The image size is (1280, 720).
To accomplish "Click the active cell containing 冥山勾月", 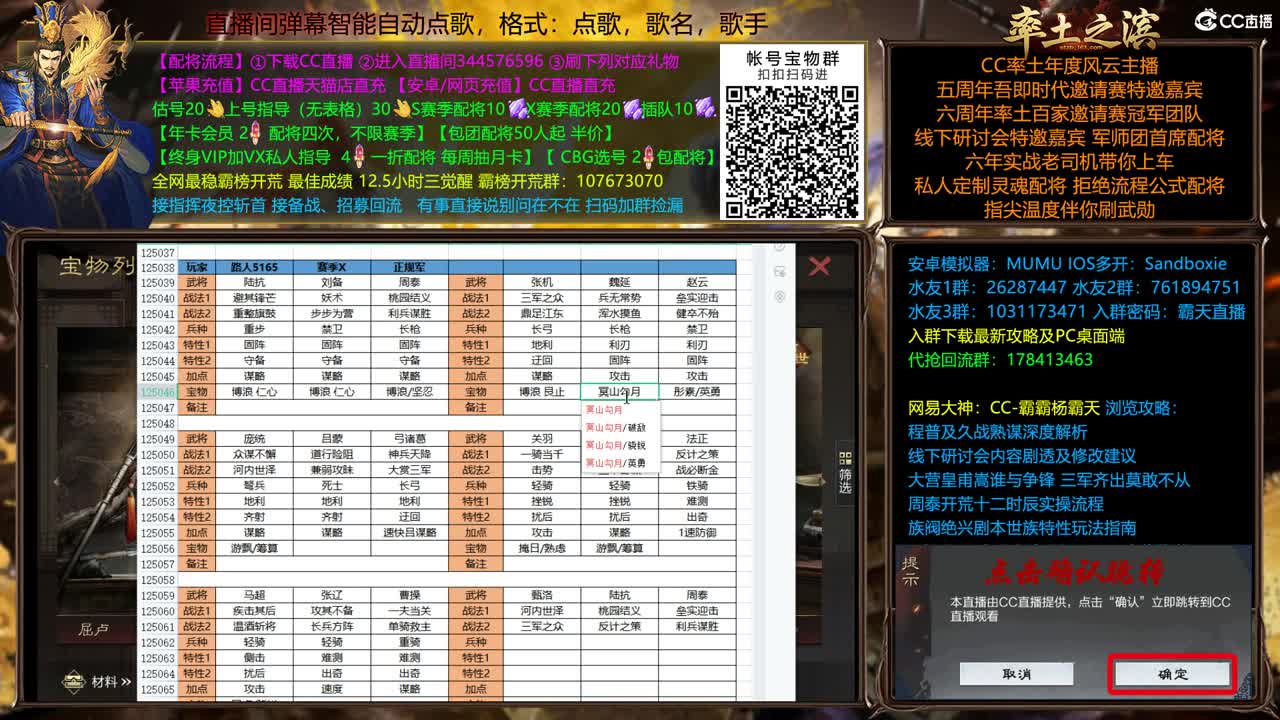I will coord(620,392).
